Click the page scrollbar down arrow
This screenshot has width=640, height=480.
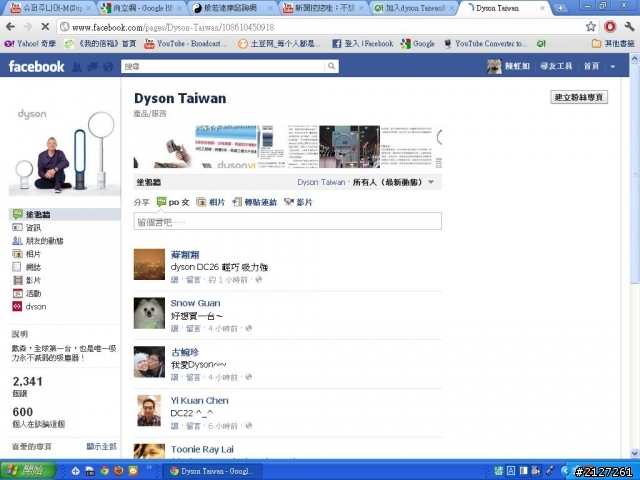point(635,453)
